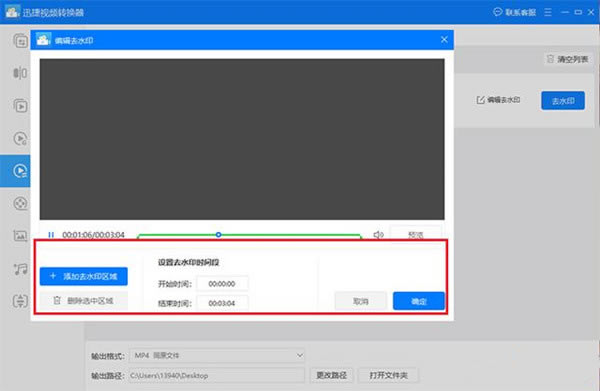Maximize the main application window
Image resolution: width=600 pixels, height=391 pixels.
coord(578,12)
